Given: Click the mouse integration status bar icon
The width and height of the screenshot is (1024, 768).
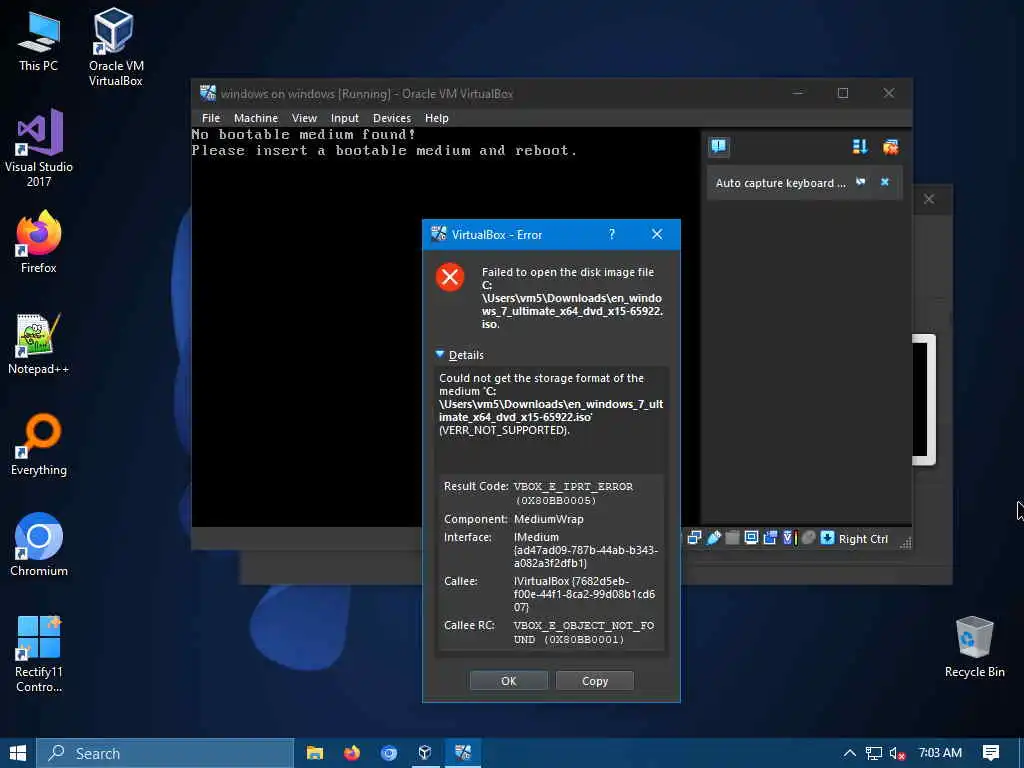Looking at the screenshot, I should [808, 537].
